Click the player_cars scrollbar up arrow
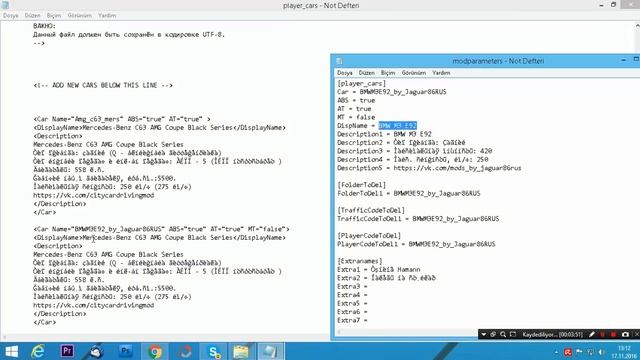This screenshot has height=360, width=640. point(637,25)
